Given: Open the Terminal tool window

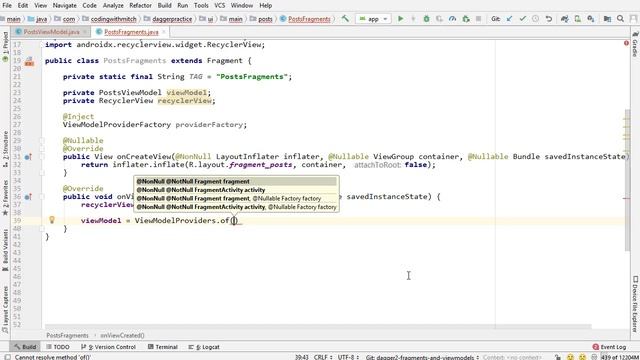Looking at the screenshot, I should [162, 347].
